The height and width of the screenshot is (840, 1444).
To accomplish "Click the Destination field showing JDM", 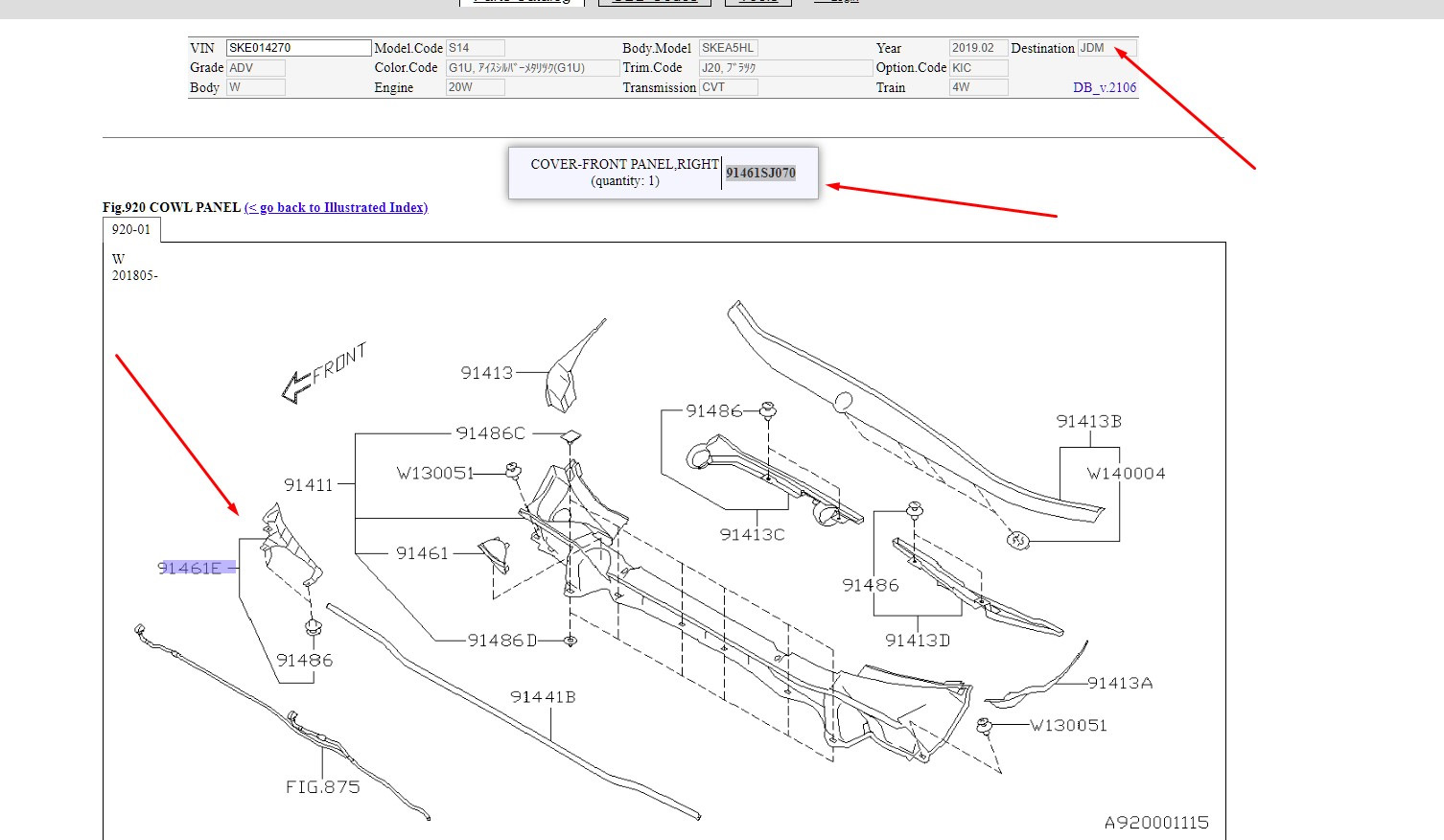I will pos(1106,48).
